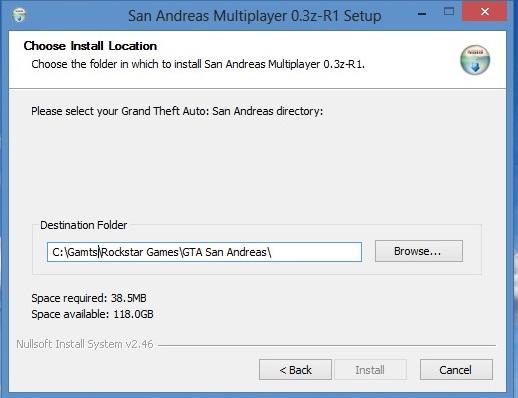Place cursor on 'Rockstar Games' in the path
518x398 pixels.
(x=140, y=252)
